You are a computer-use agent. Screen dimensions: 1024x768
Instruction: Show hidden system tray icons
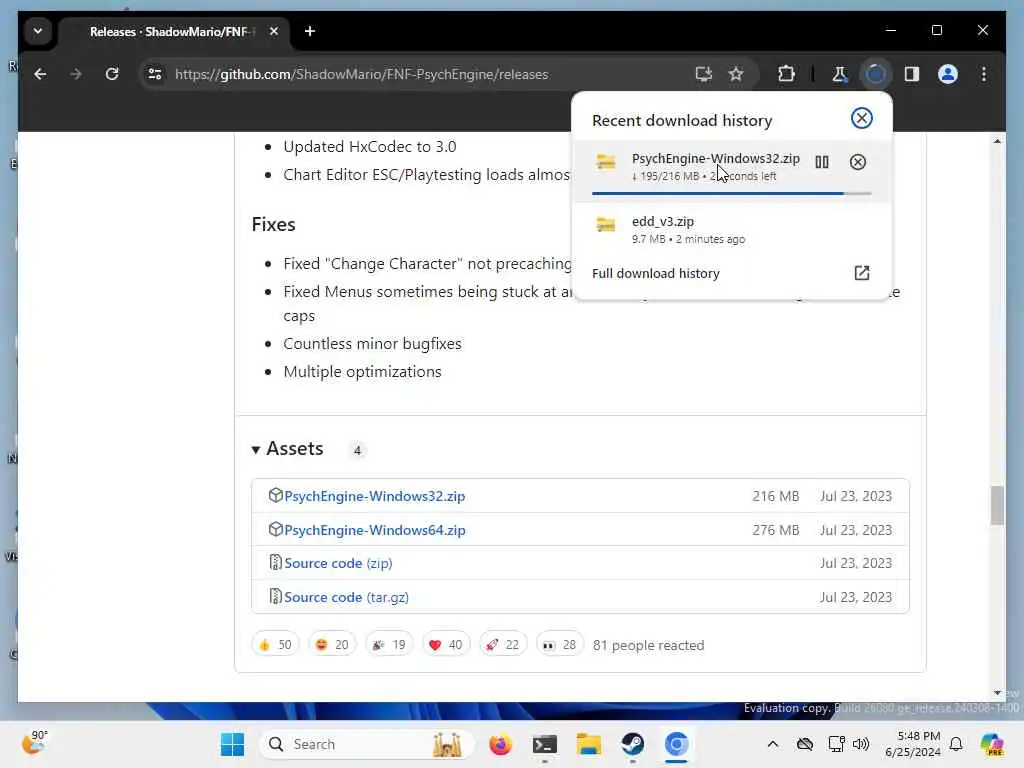[773, 744]
